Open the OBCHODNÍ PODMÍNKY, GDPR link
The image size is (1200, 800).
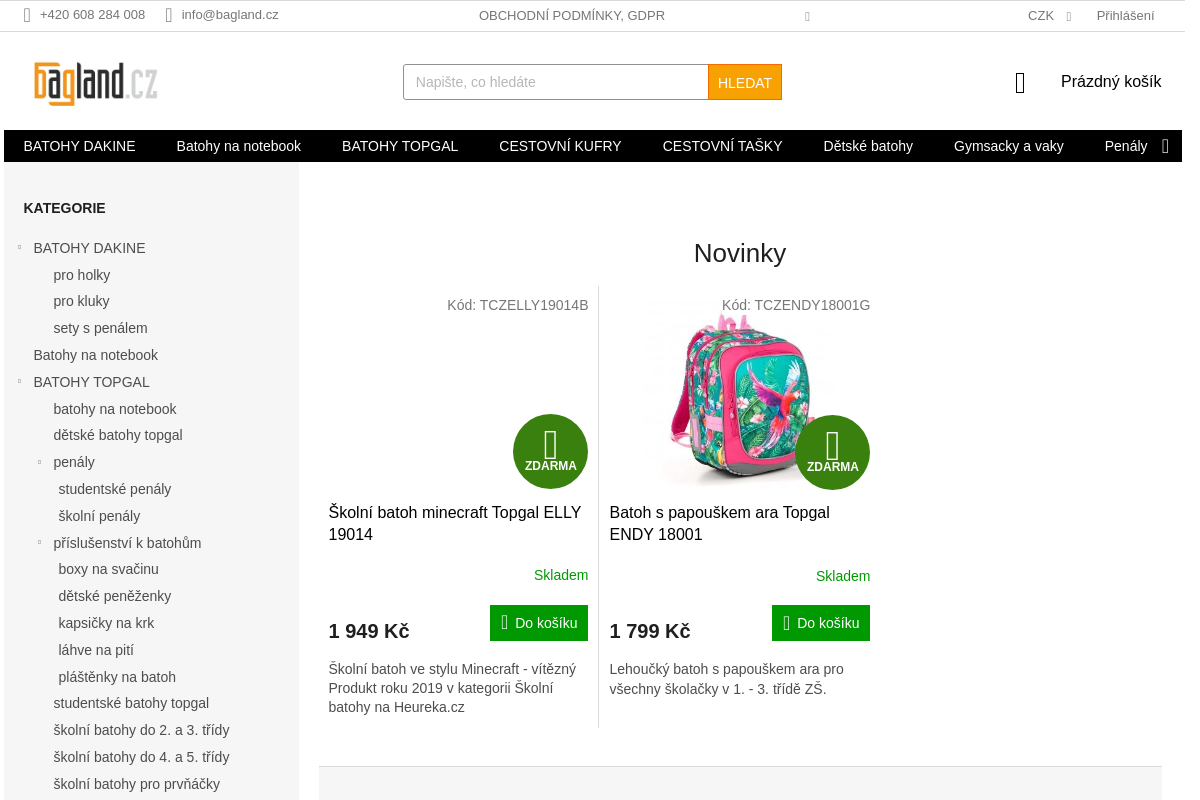572,15
